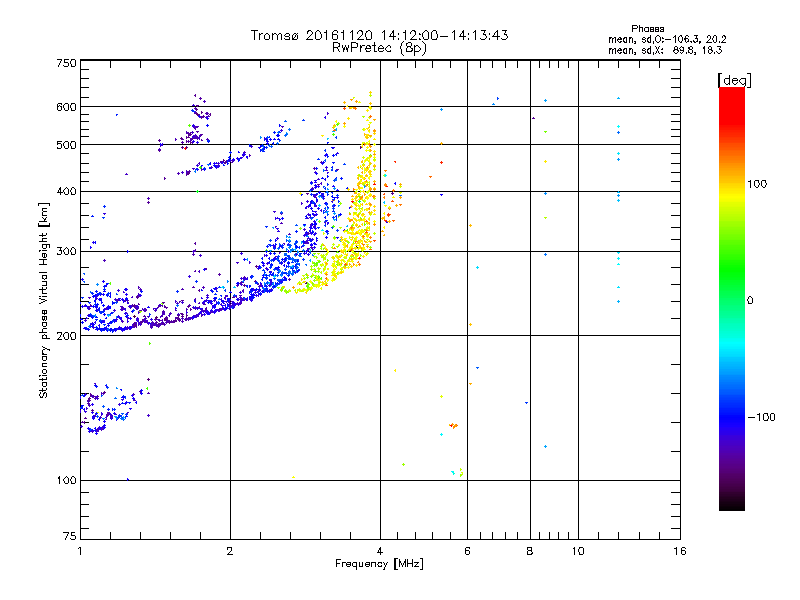Click the '-100' colorbar tick label
This screenshot has width=800, height=600.
761,417
